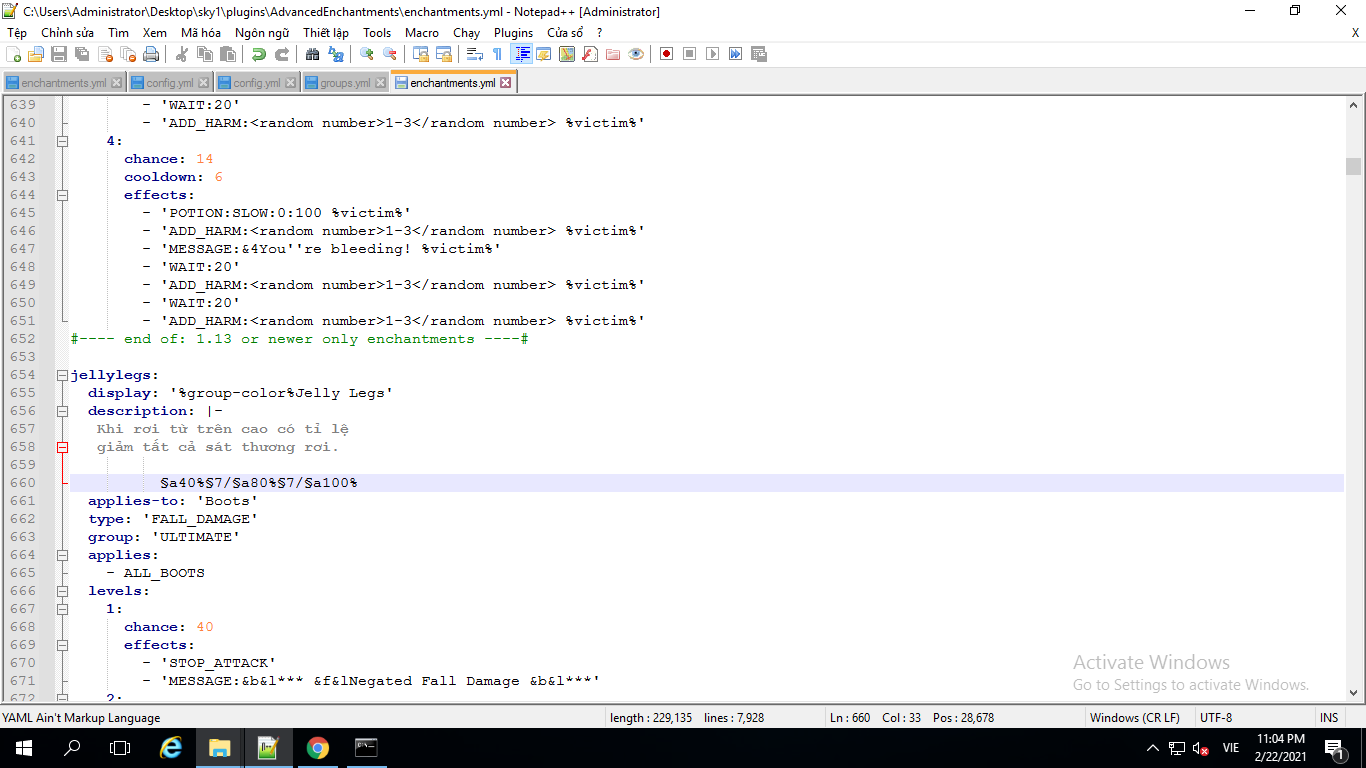Toggle INS insert mode in status bar
The width and height of the screenshot is (1366, 768).
point(1329,718)
